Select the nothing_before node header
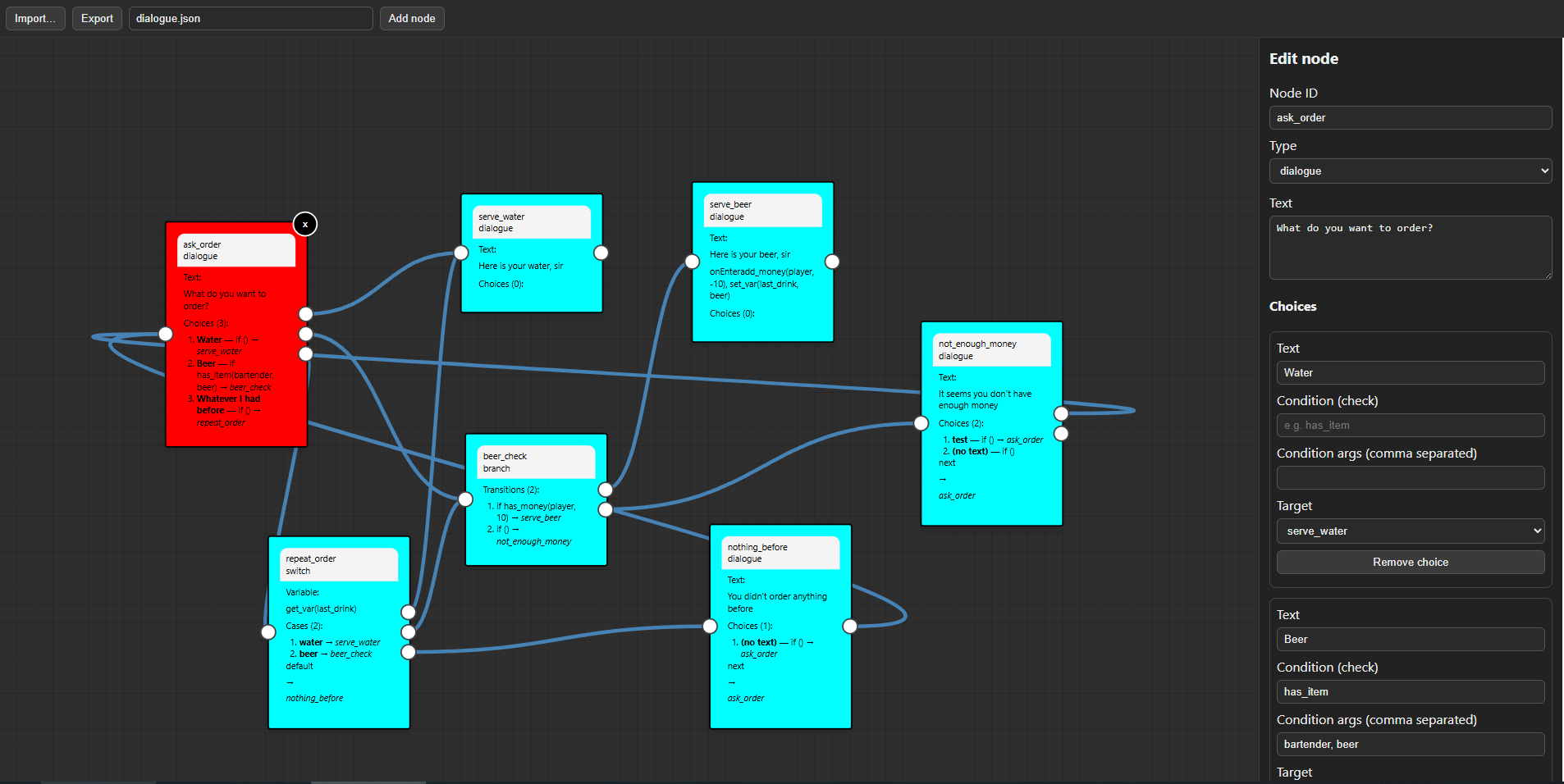This screenshot has height=784, width=1564. coord(780,553)
